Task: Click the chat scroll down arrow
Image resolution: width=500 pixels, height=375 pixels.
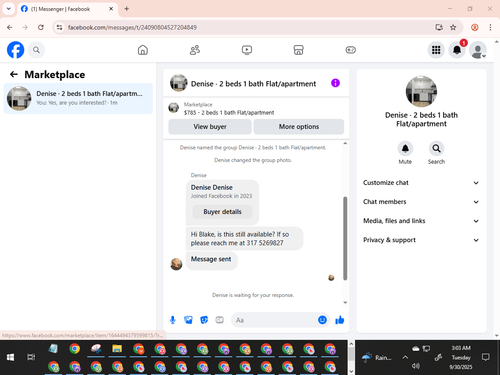Action: pyautogui.click(x=345, y=302)
